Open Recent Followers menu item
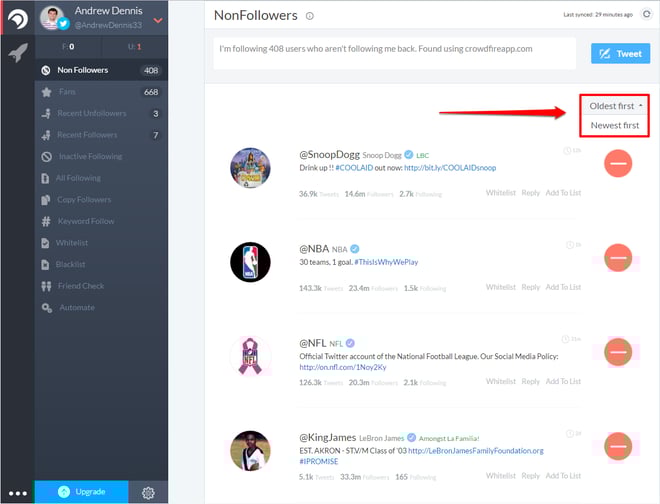 point(101,135)
